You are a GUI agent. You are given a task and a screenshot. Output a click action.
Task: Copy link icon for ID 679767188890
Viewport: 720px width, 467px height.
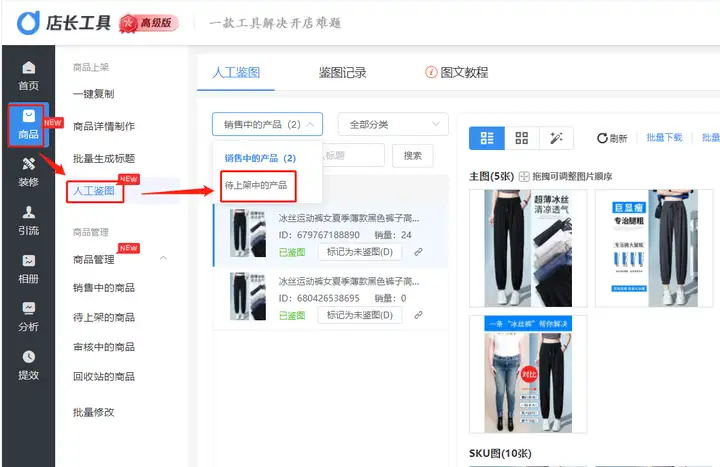tap(418, 252)
